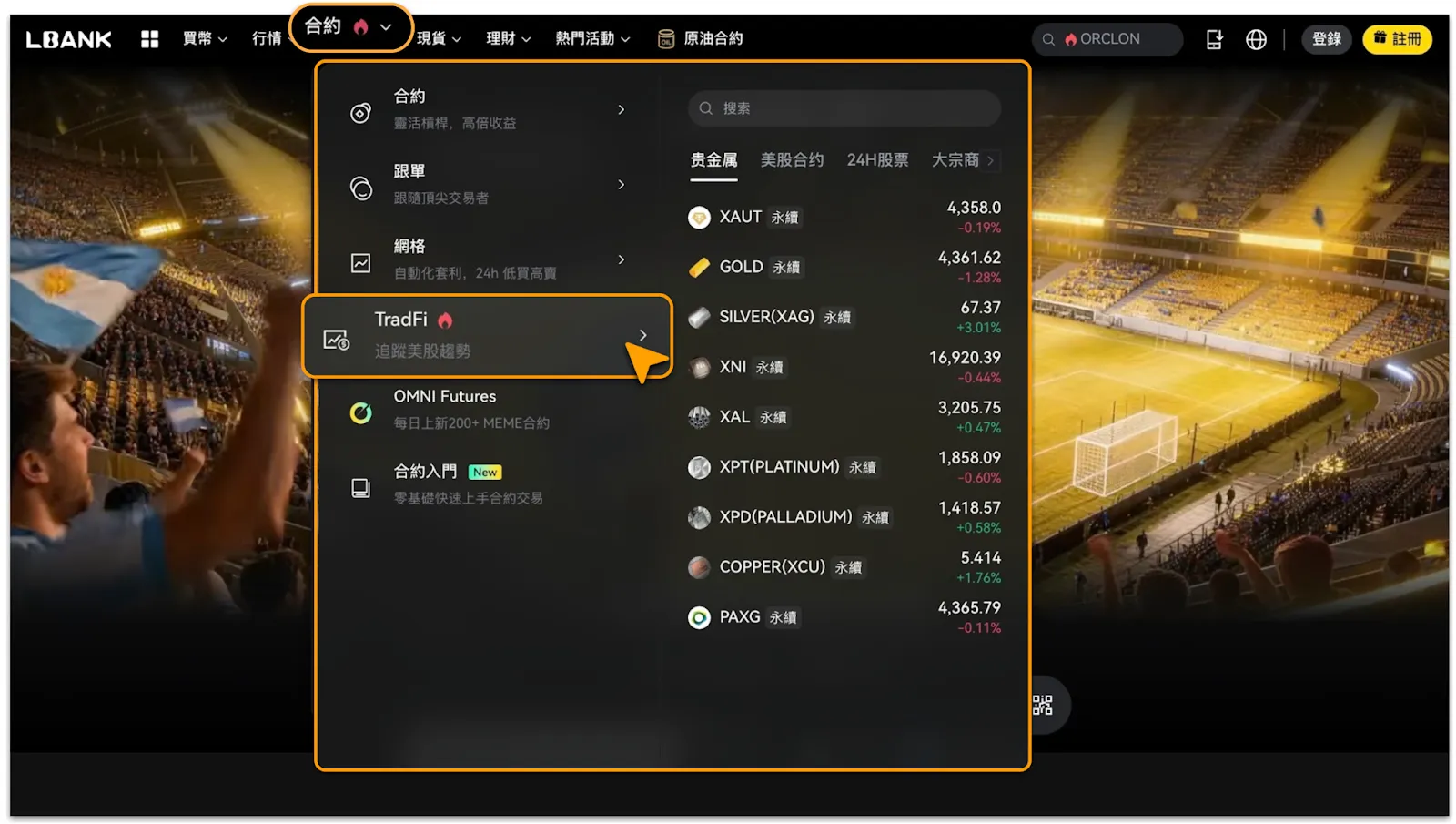Image resolution: width=1456 pixels, height=824 pixels.
Task: Open the apps grid icon beside the LBANK logo
Action: click(x=149, y=39)
